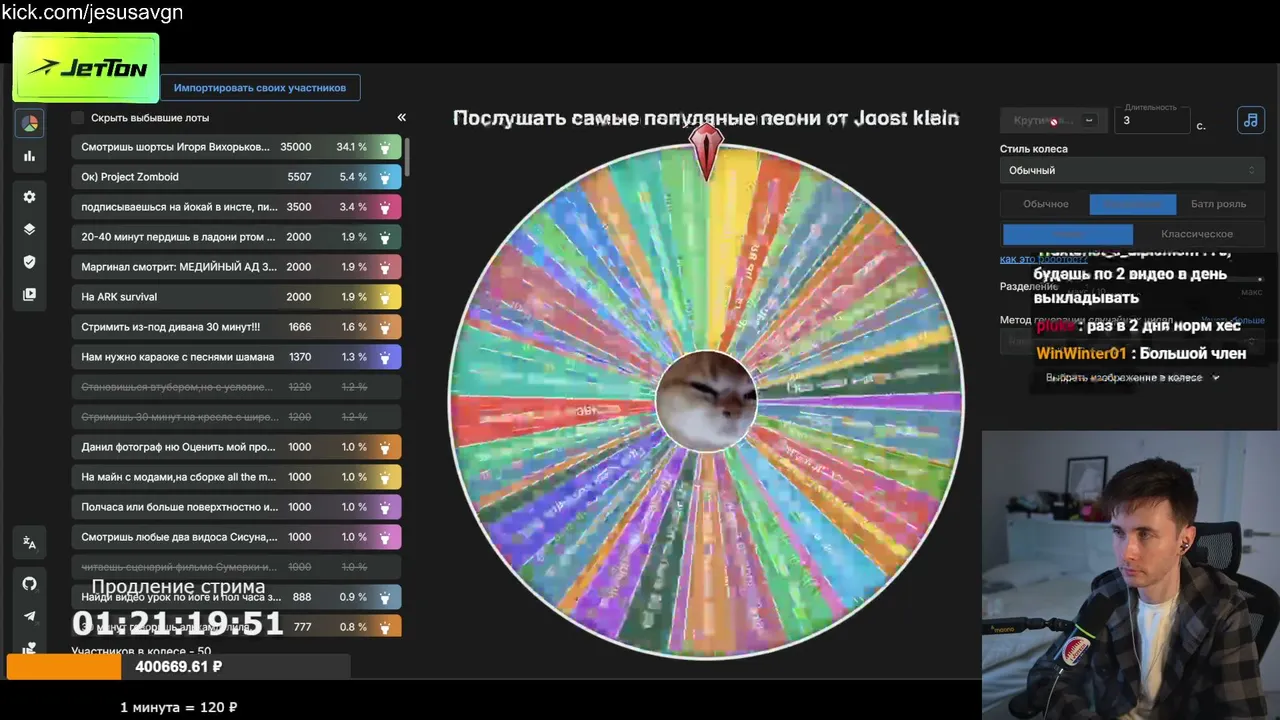Image resolution: width=1280 pixels, height=720 pixels.
Task: Click the 1370 amount value
Action: click(x=299, y=357)
